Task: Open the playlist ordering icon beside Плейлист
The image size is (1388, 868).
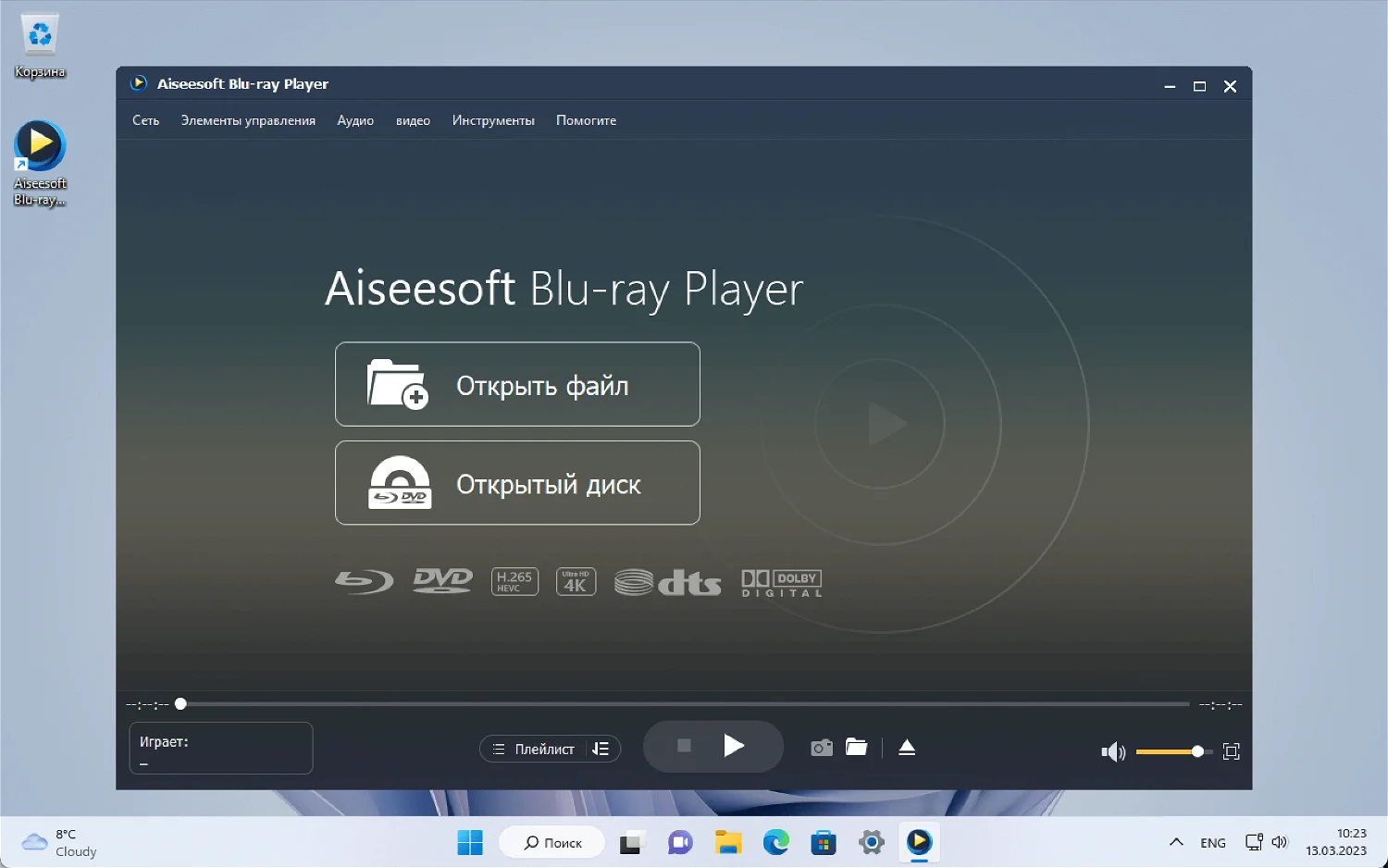Action: [601, 749]
